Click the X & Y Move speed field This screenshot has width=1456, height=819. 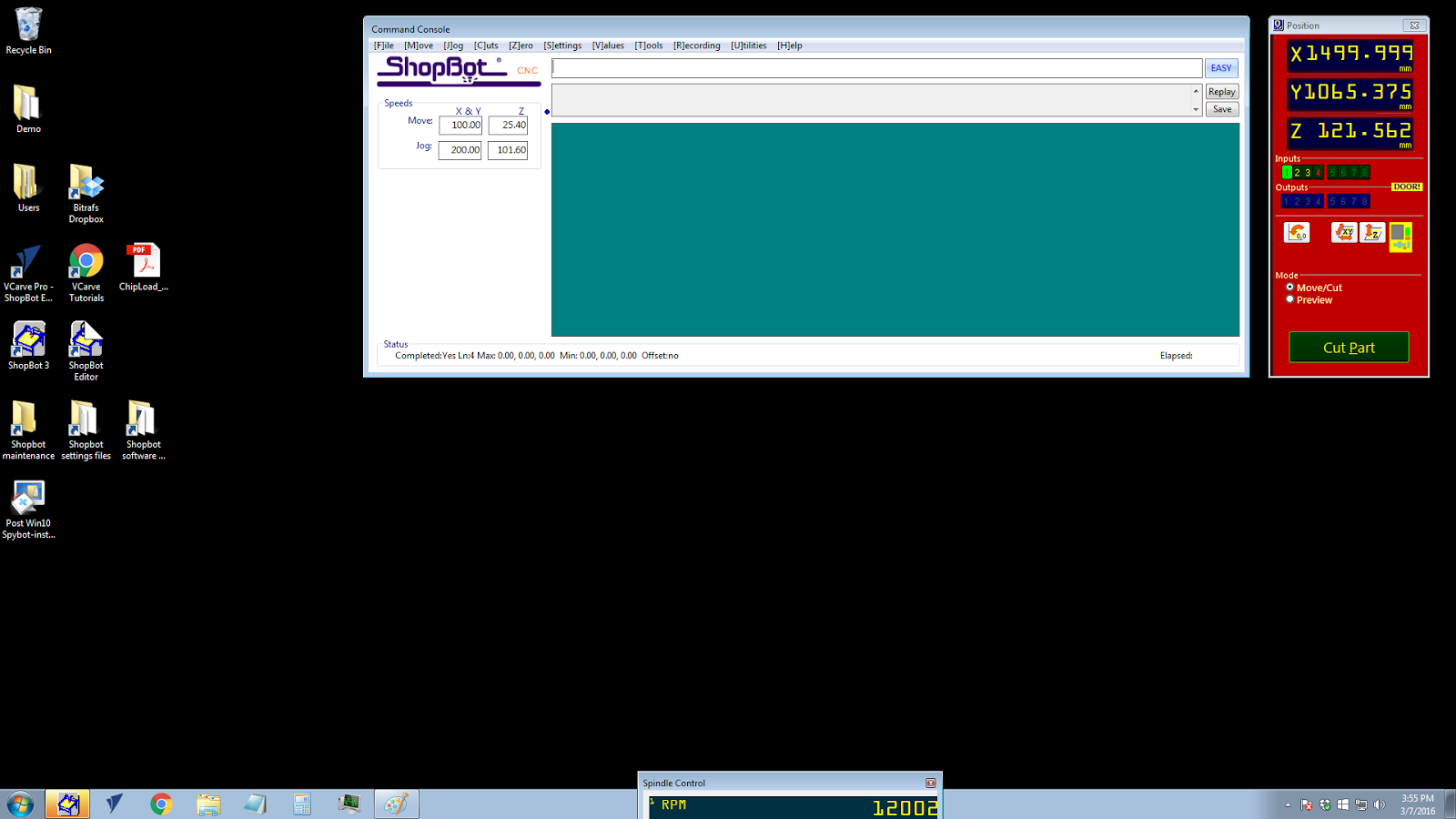[x=460, y=126]
